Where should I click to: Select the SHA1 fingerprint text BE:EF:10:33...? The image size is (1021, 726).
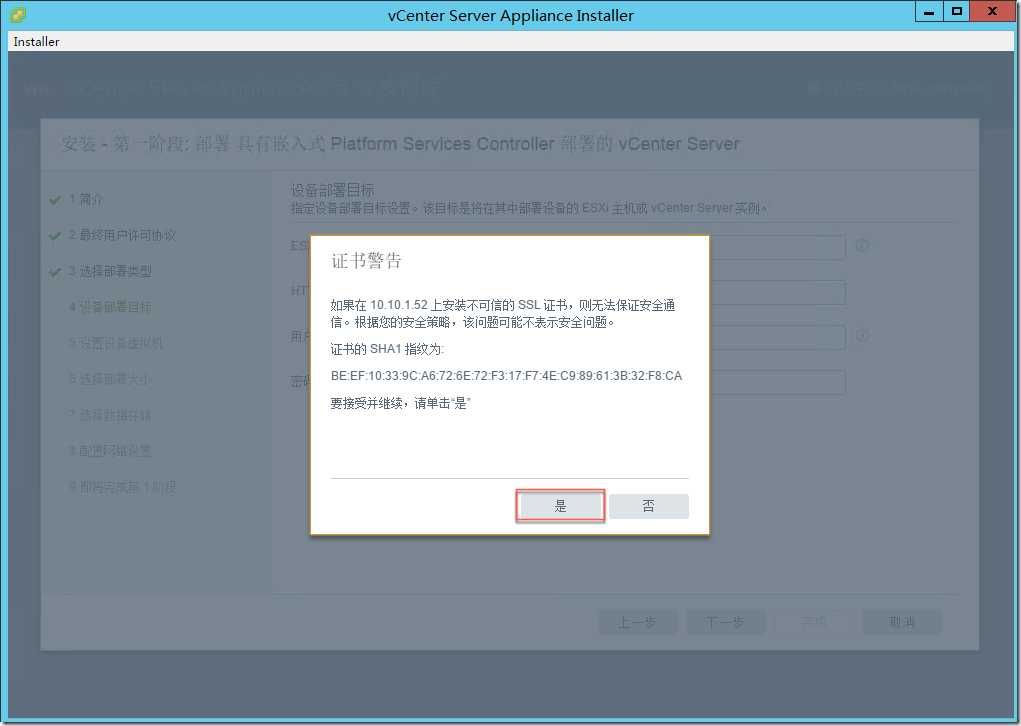click(506, 376)
